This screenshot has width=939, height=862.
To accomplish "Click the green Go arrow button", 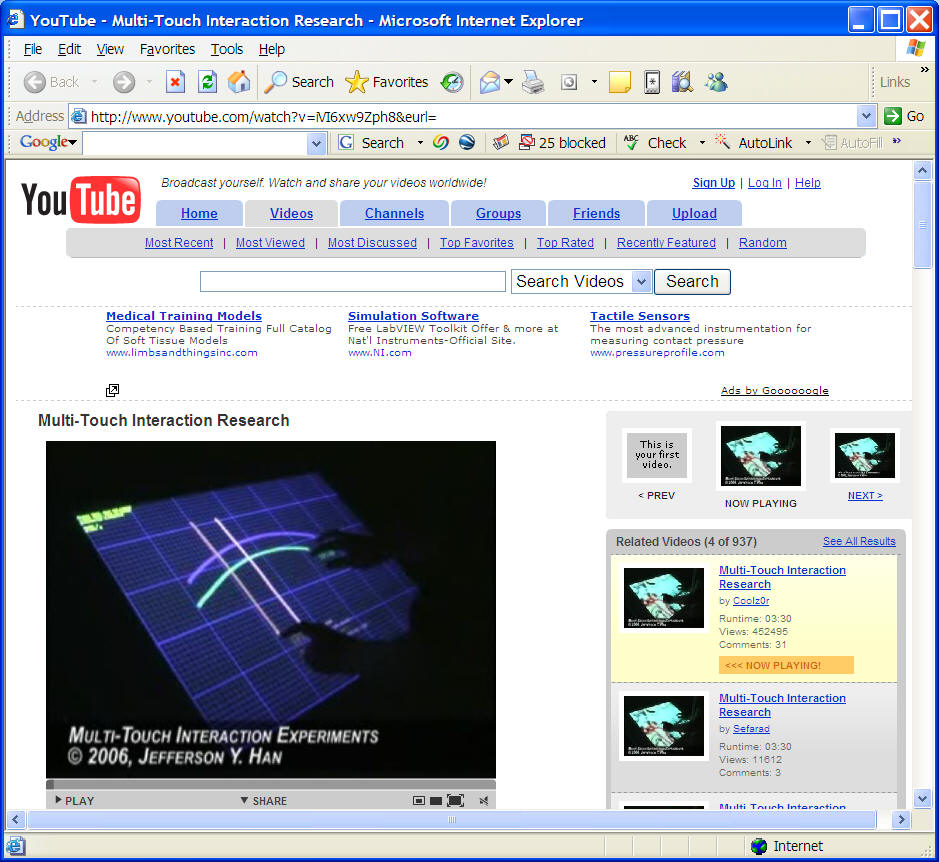I will click(904, 116).
